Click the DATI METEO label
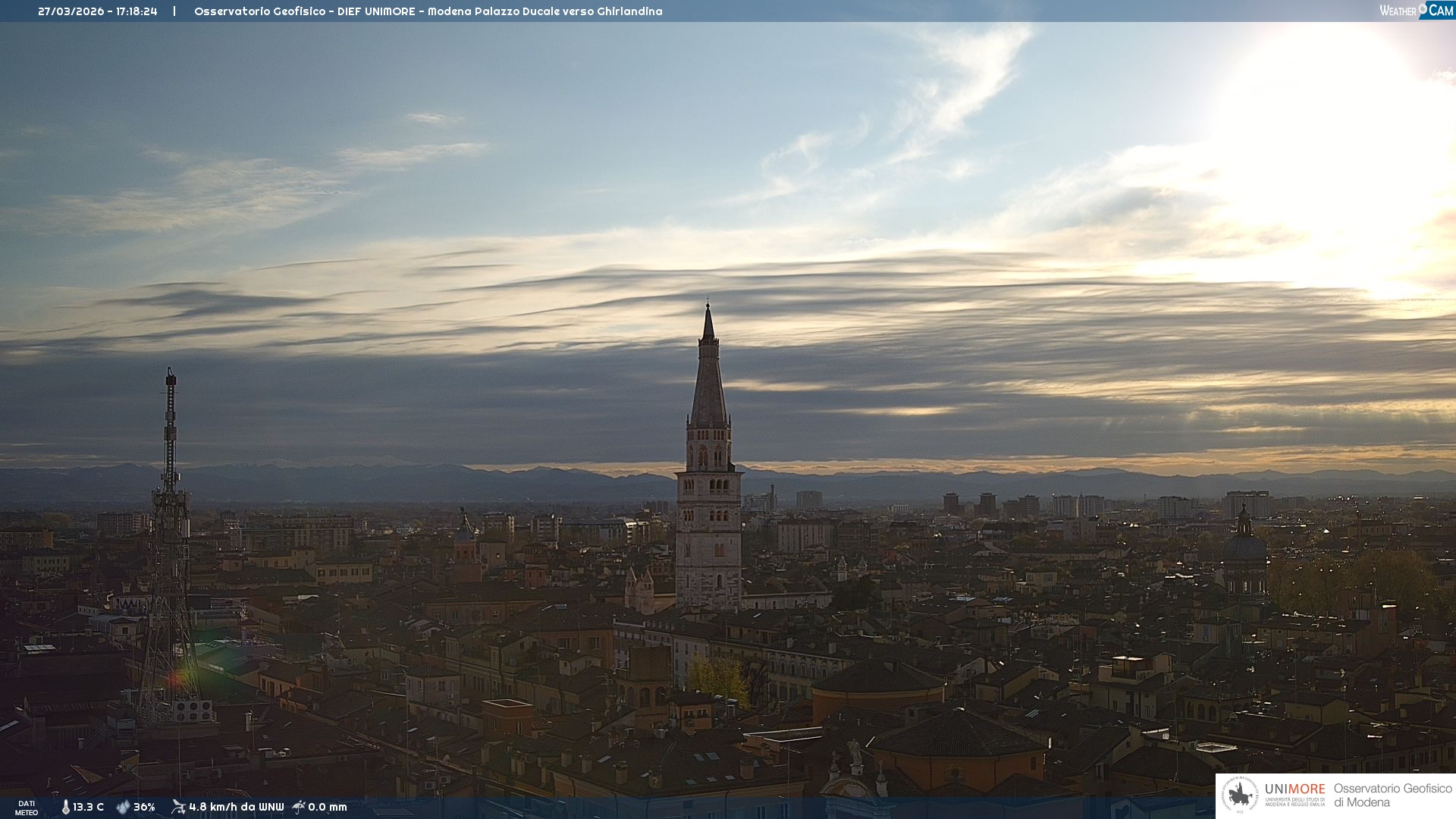Image resolution: width=1456 pixels, height=819 pixels. [27, 808]
